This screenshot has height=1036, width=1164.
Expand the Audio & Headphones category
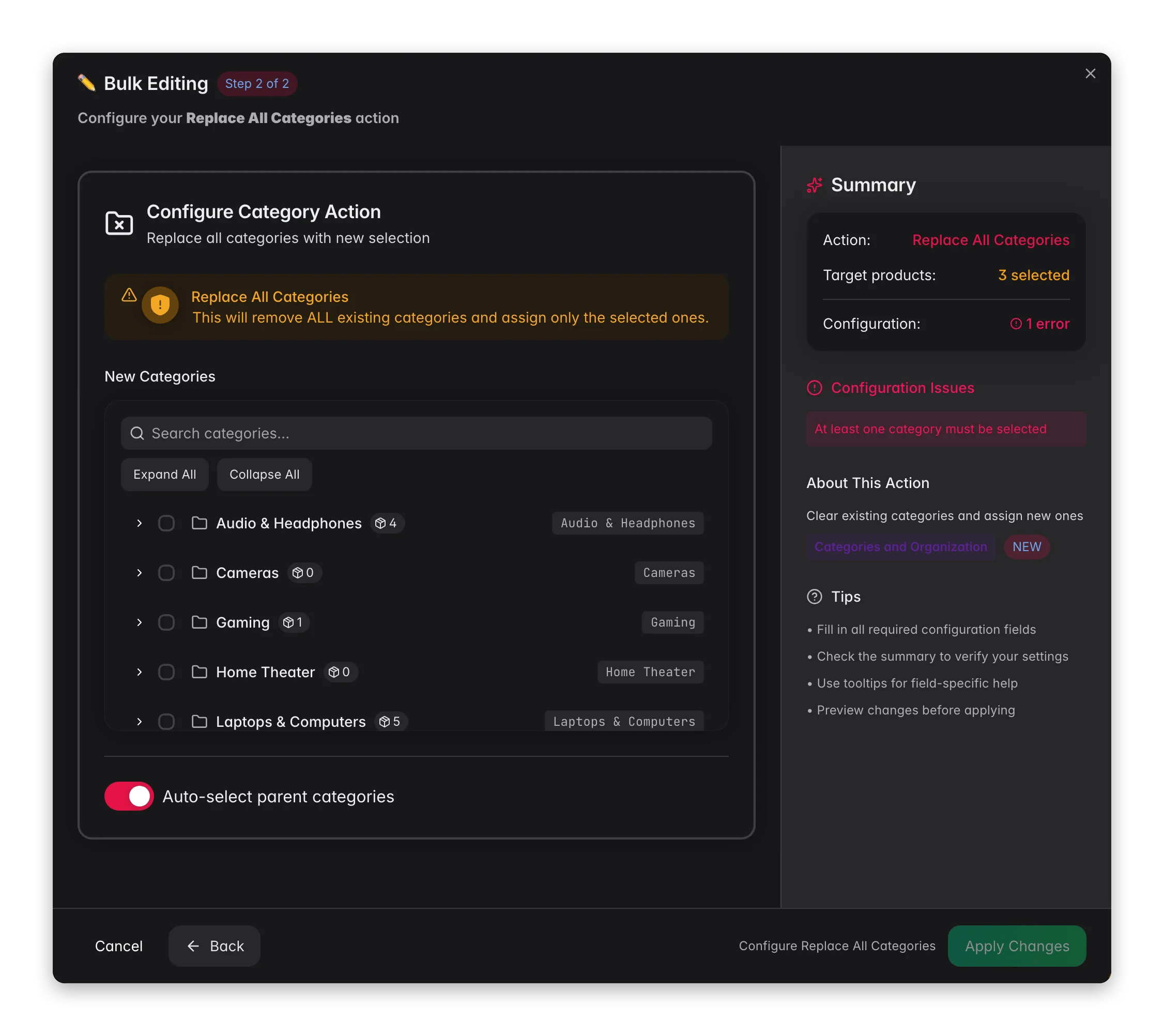point(139,523)
